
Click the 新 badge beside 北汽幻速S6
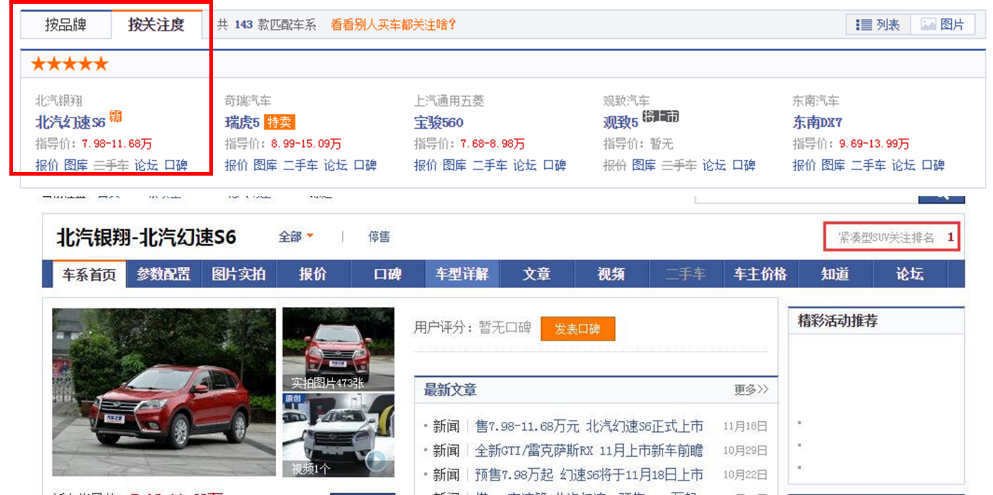tap(115, 116)
